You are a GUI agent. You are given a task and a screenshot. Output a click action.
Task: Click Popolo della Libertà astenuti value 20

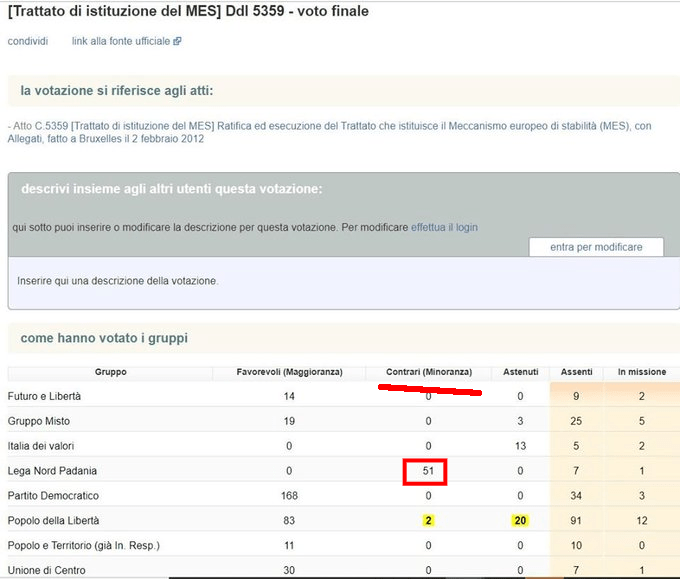click(520, 520)
